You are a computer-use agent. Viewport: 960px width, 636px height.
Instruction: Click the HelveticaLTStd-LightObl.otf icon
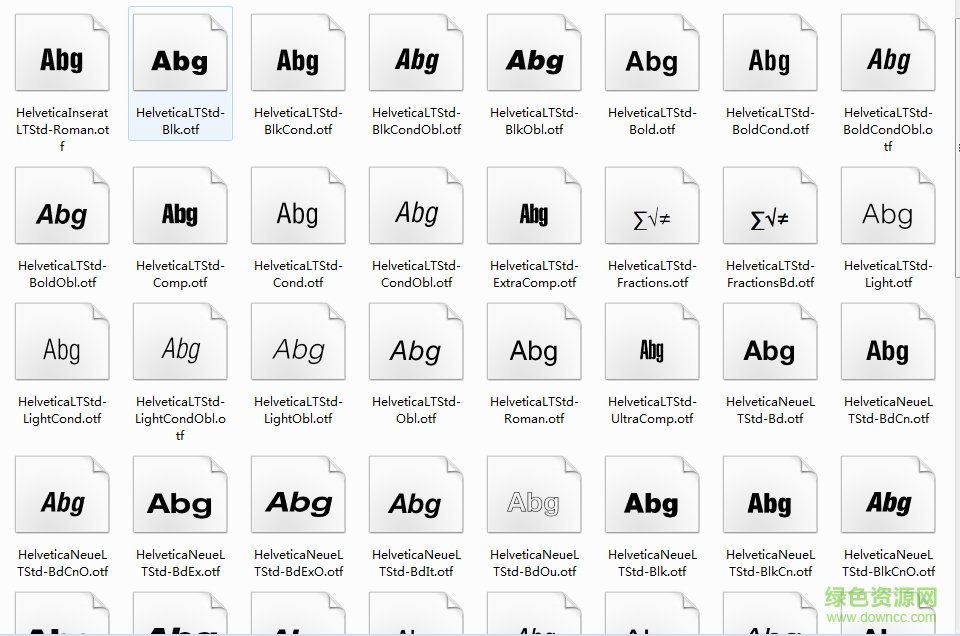pos(298,342)
